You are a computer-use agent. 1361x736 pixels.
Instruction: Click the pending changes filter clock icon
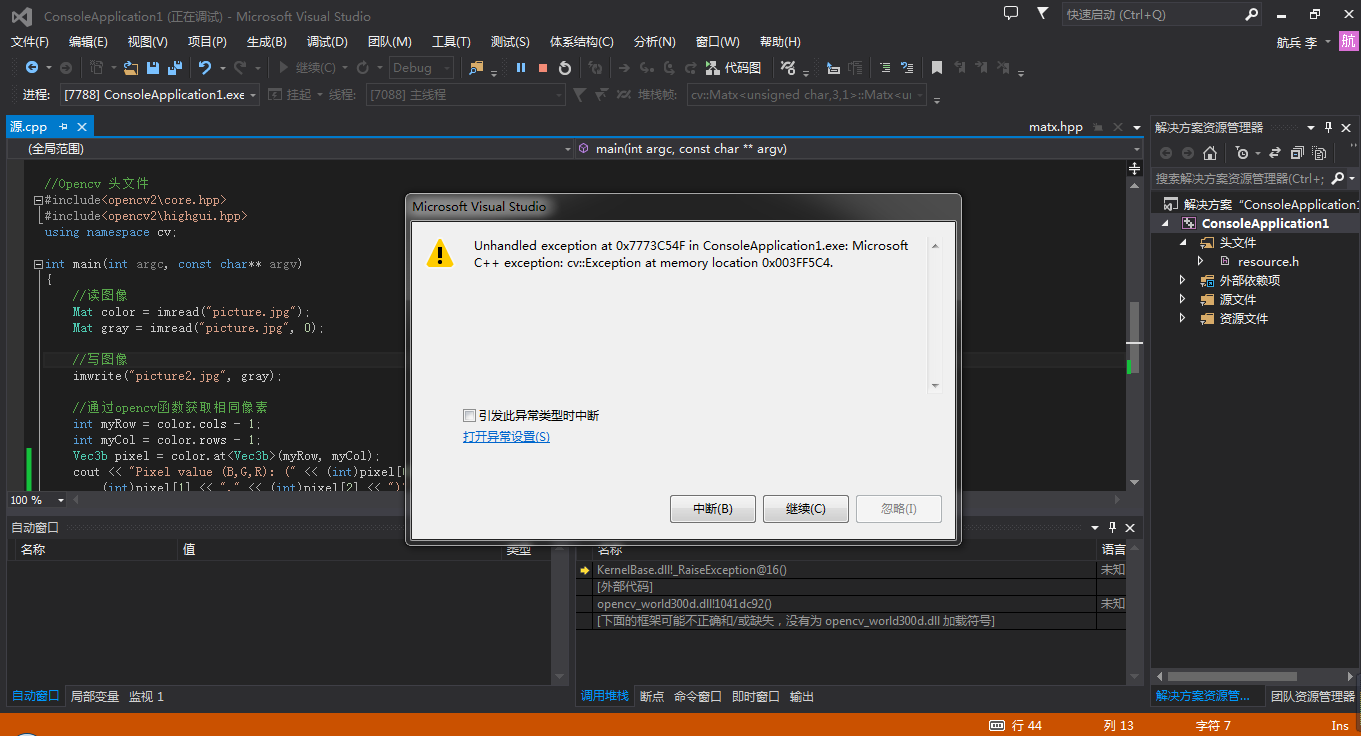[x=1241, y=153]
